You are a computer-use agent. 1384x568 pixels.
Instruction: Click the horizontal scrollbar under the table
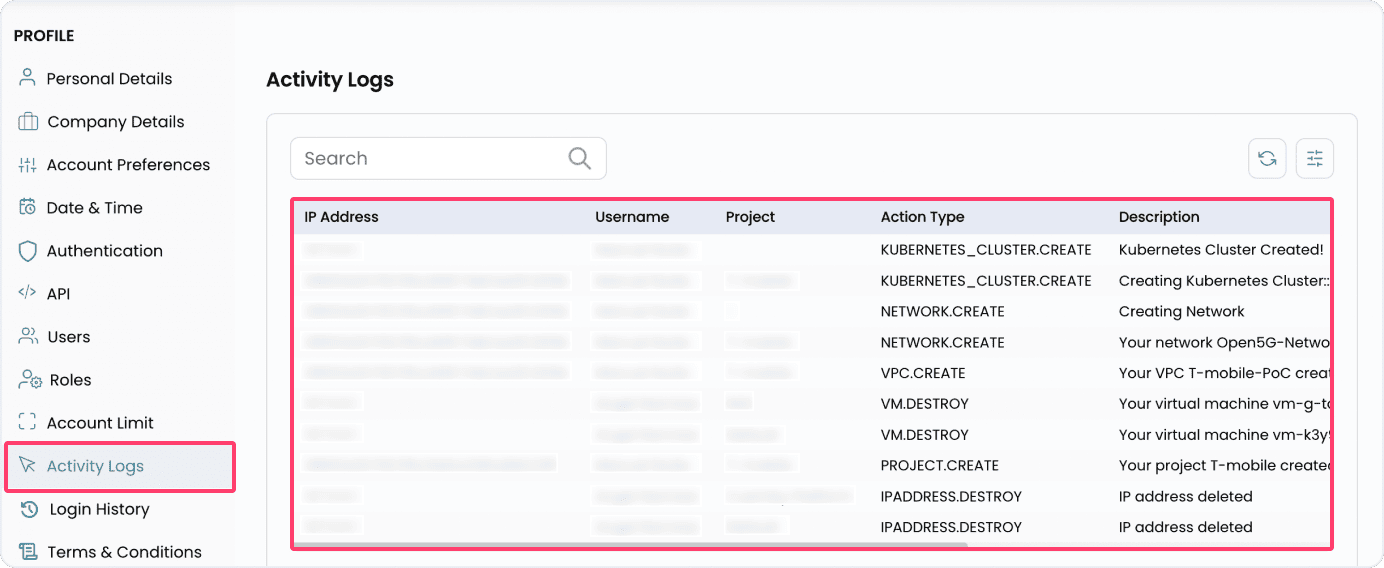pyautogui.click(x=630, y=545)
